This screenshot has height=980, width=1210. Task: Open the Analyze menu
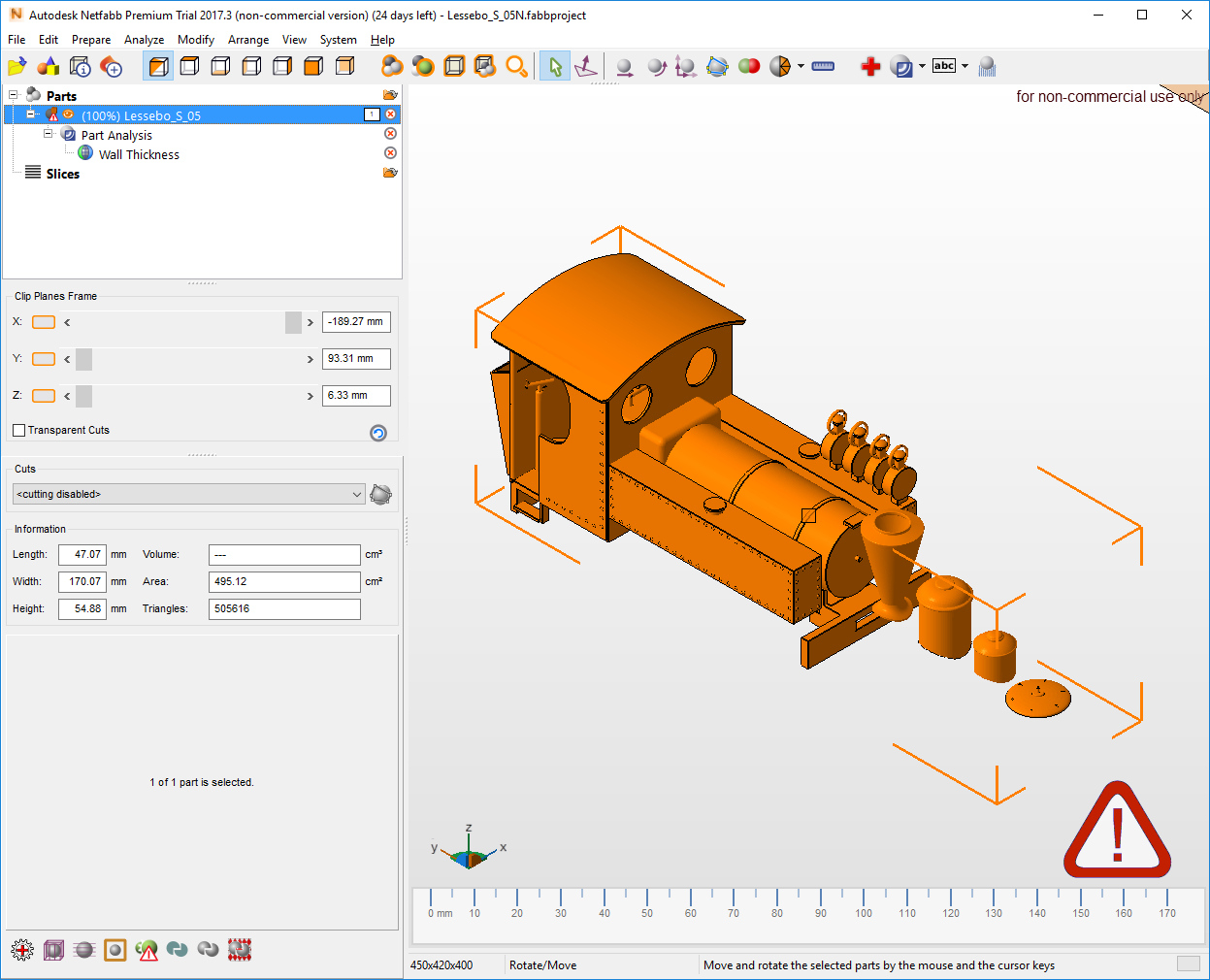click(144, 40)
